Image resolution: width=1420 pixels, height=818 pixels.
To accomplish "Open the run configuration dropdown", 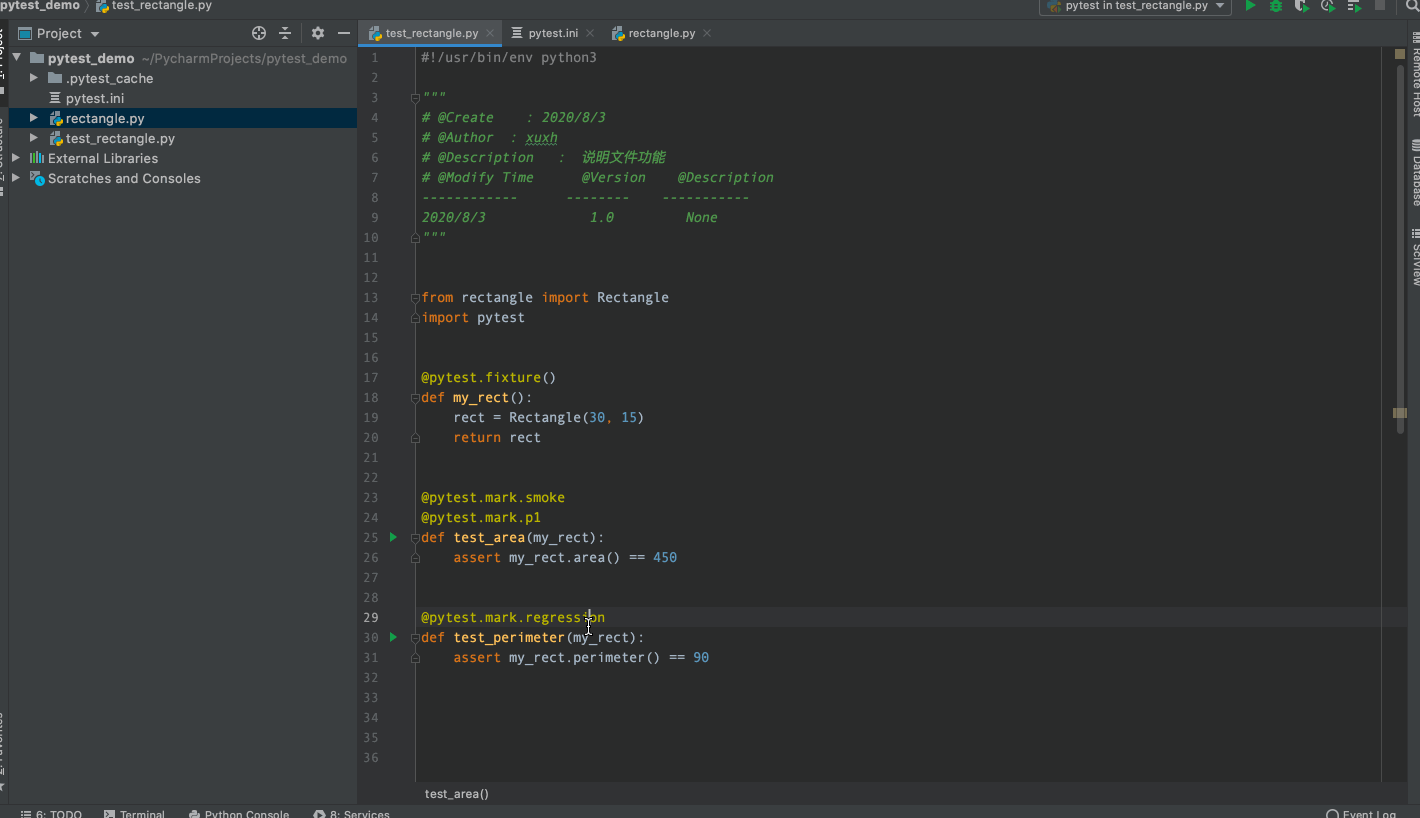I will (1135, 6).
